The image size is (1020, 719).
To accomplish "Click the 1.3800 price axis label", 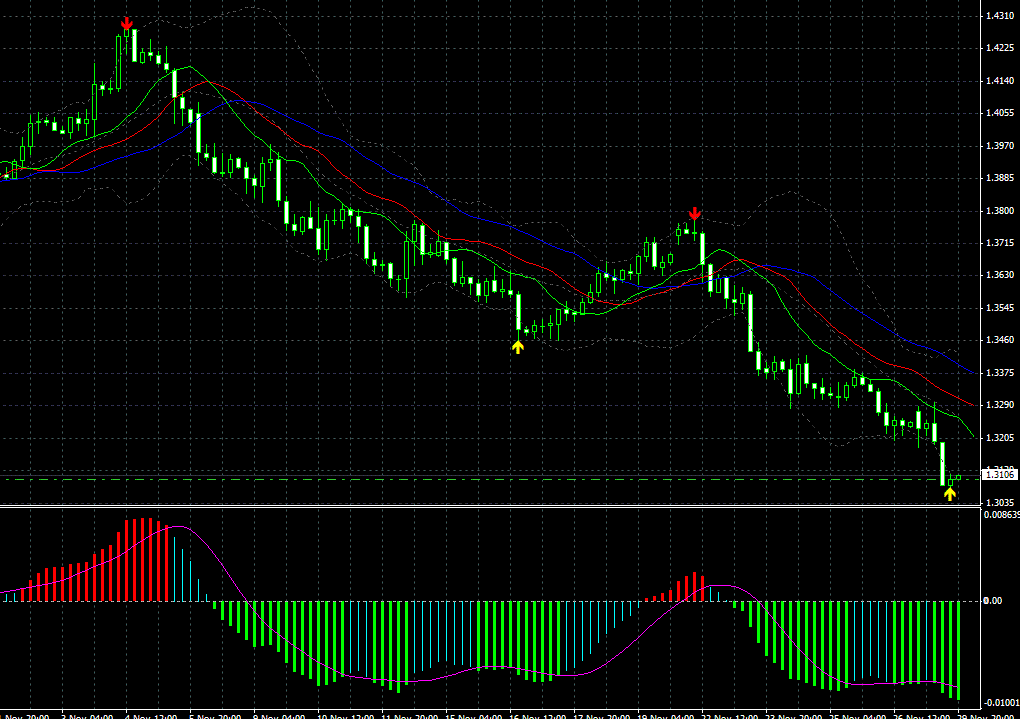I will (1000, 211).
